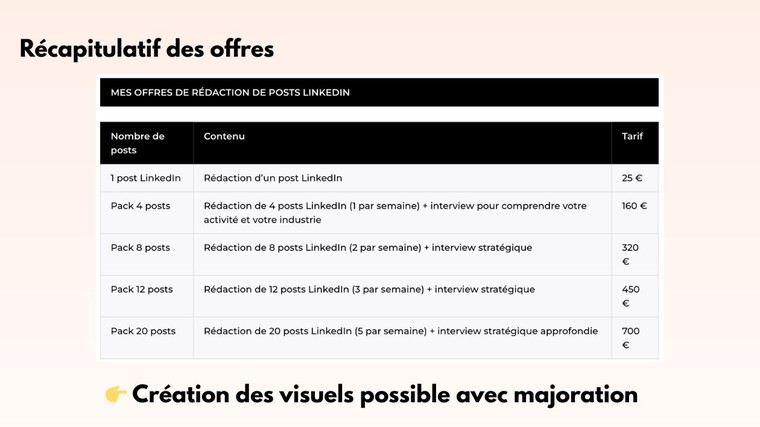Select the "1 post LinkedIn" cell

pos(146,178)
